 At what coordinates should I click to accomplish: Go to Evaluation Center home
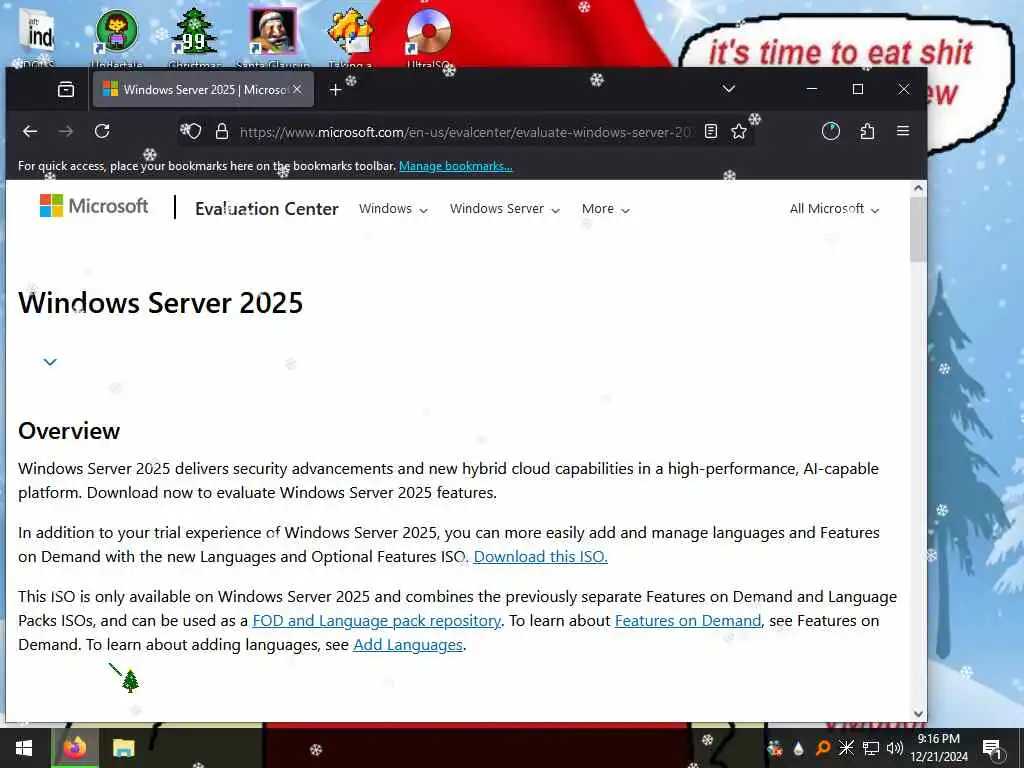pos(266,208)
